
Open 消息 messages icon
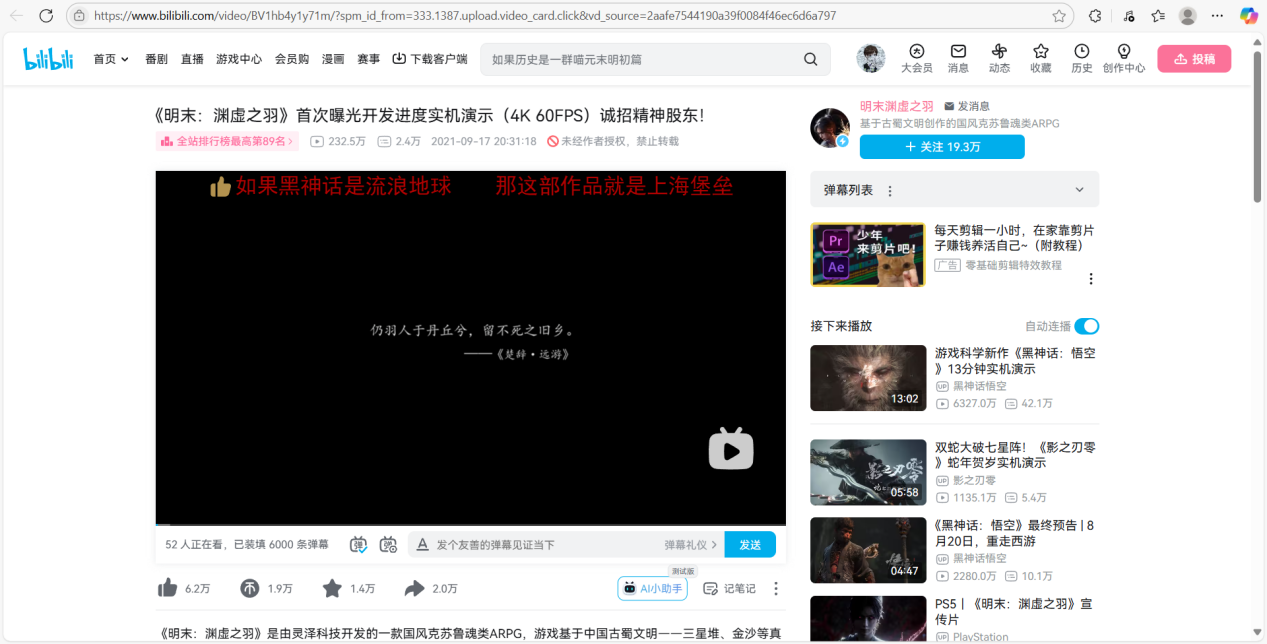958,59
